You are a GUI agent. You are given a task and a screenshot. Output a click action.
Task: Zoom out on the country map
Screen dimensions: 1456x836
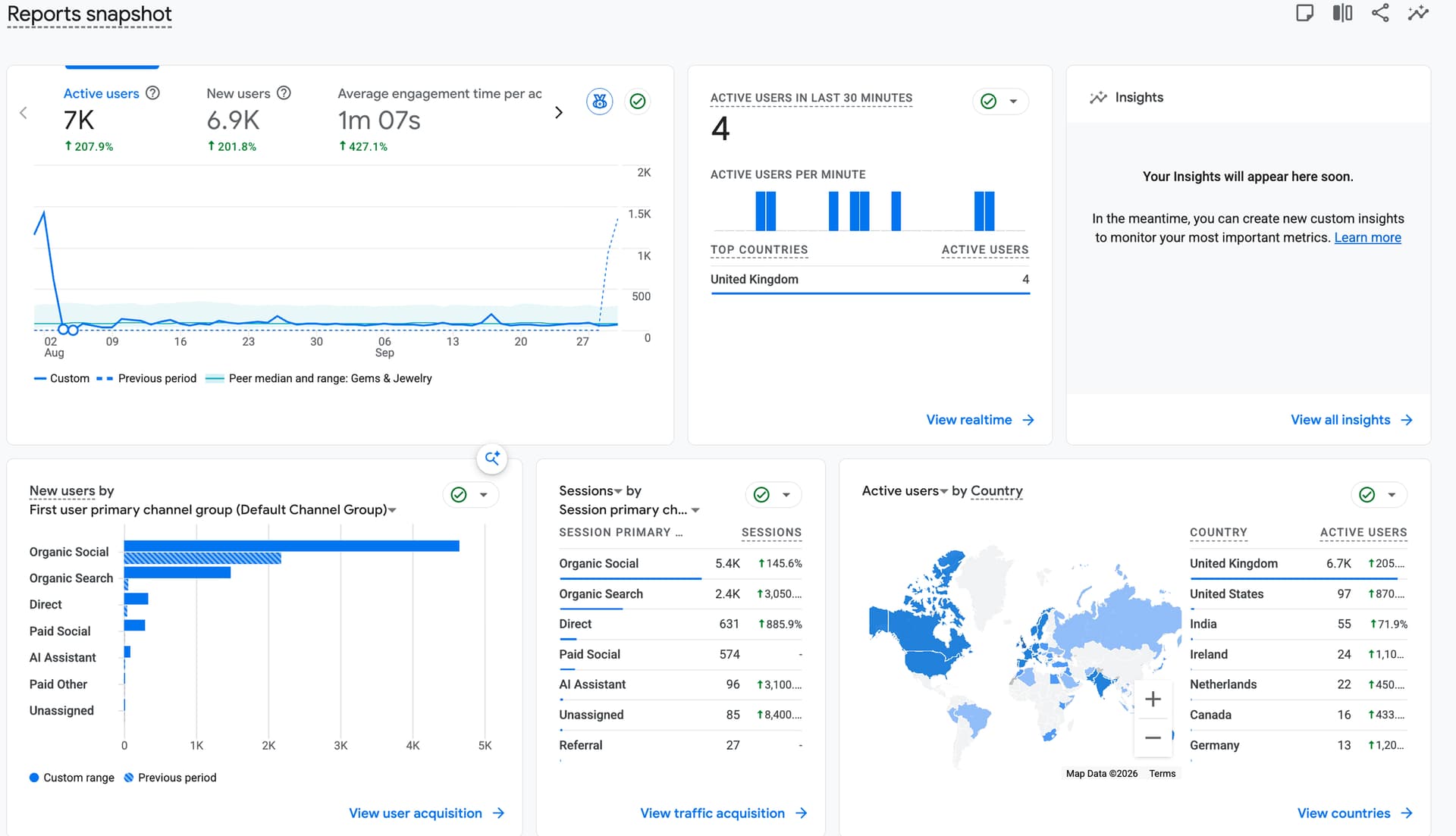[x=1153, y=737]
